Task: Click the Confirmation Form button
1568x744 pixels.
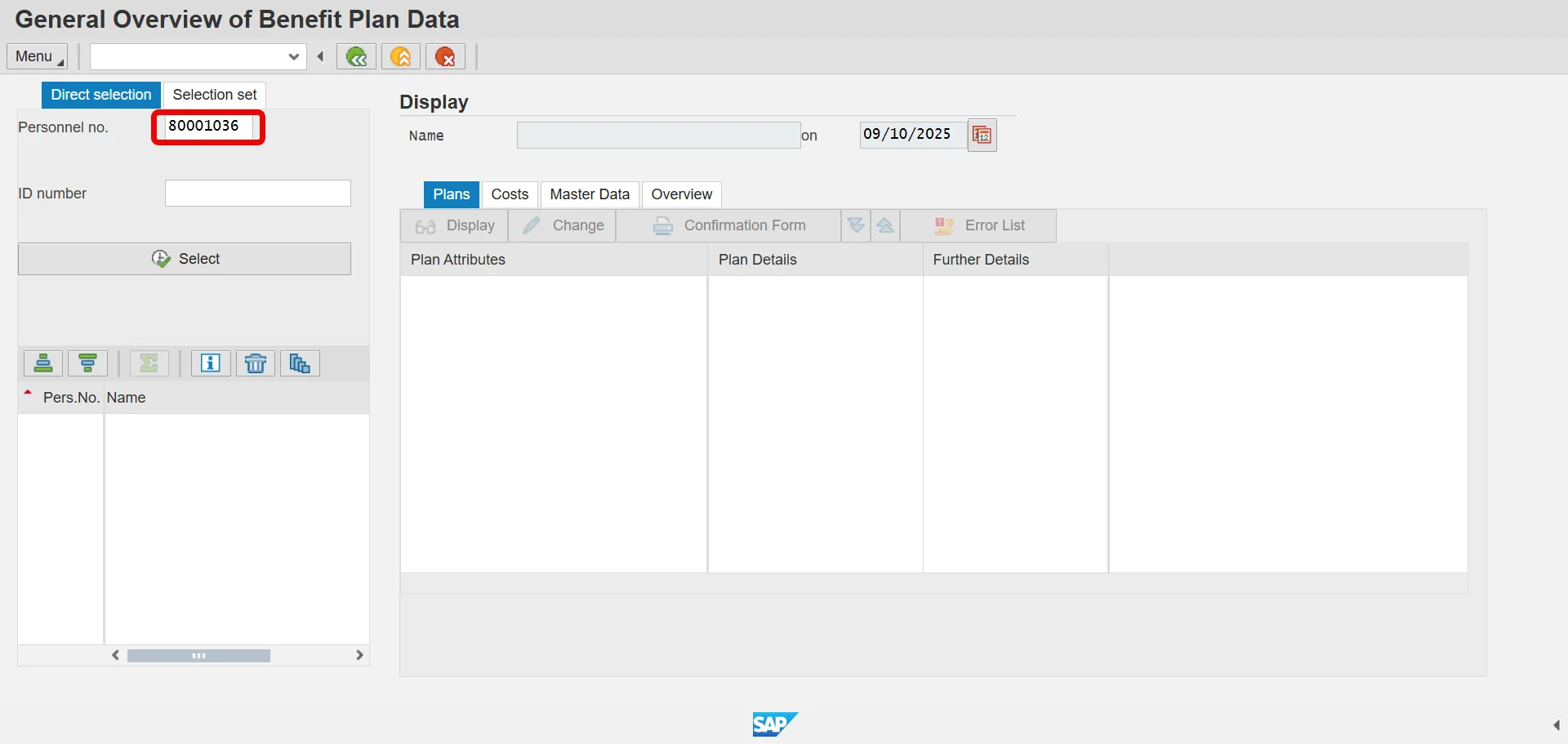Action: coord(728,225)
